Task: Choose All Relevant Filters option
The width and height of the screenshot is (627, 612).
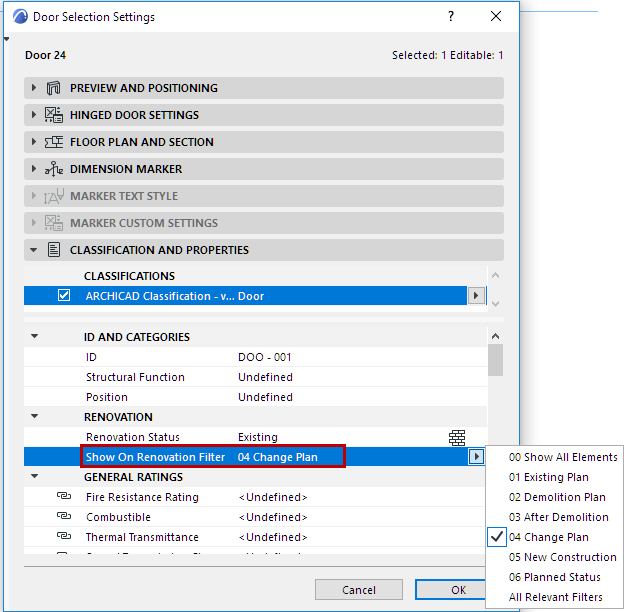Action: pyautogui.click(x=555, y=597)
